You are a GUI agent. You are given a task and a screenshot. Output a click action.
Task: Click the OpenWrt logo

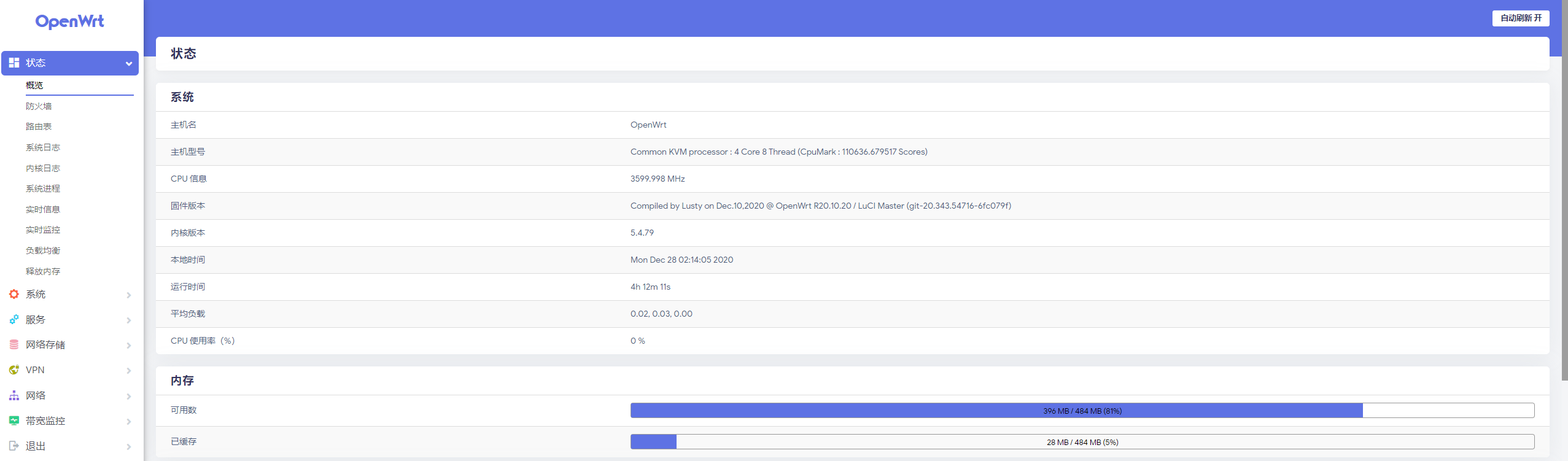point(70,21)
